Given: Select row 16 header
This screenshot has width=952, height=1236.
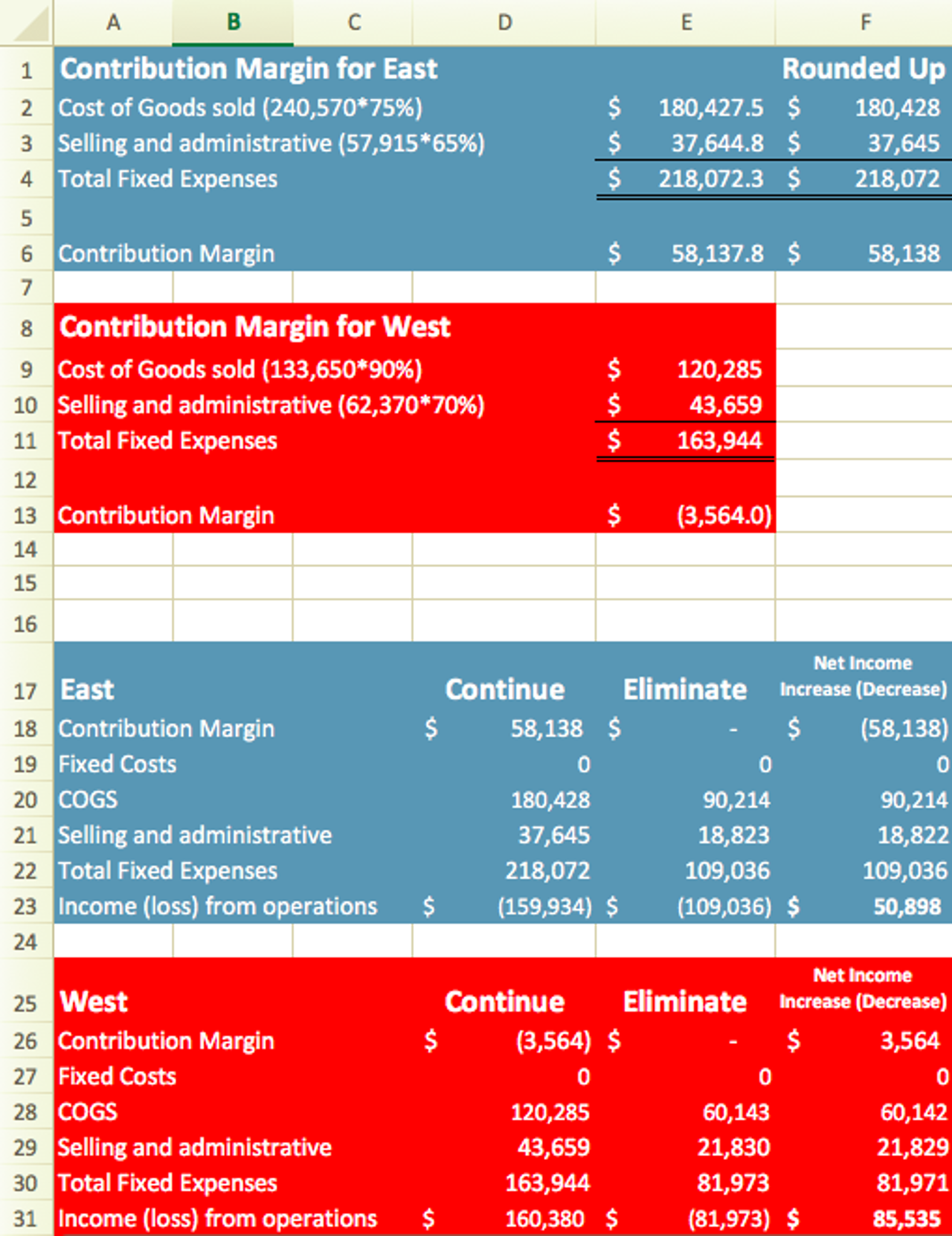Looking at the screenshot, I should pos(27,622).
